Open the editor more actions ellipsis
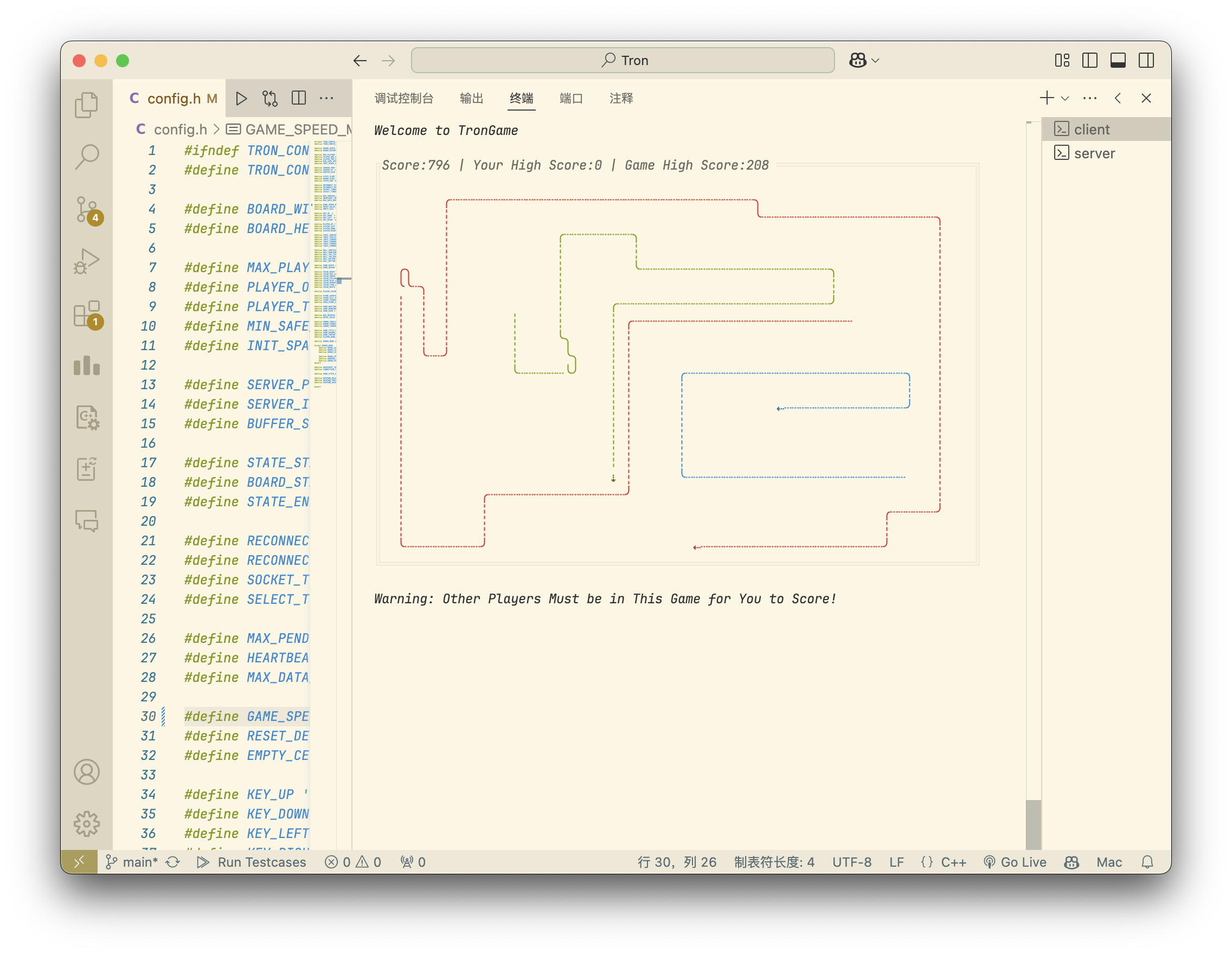This screenshot has width=1232, height=954. [x=326, y=99]
